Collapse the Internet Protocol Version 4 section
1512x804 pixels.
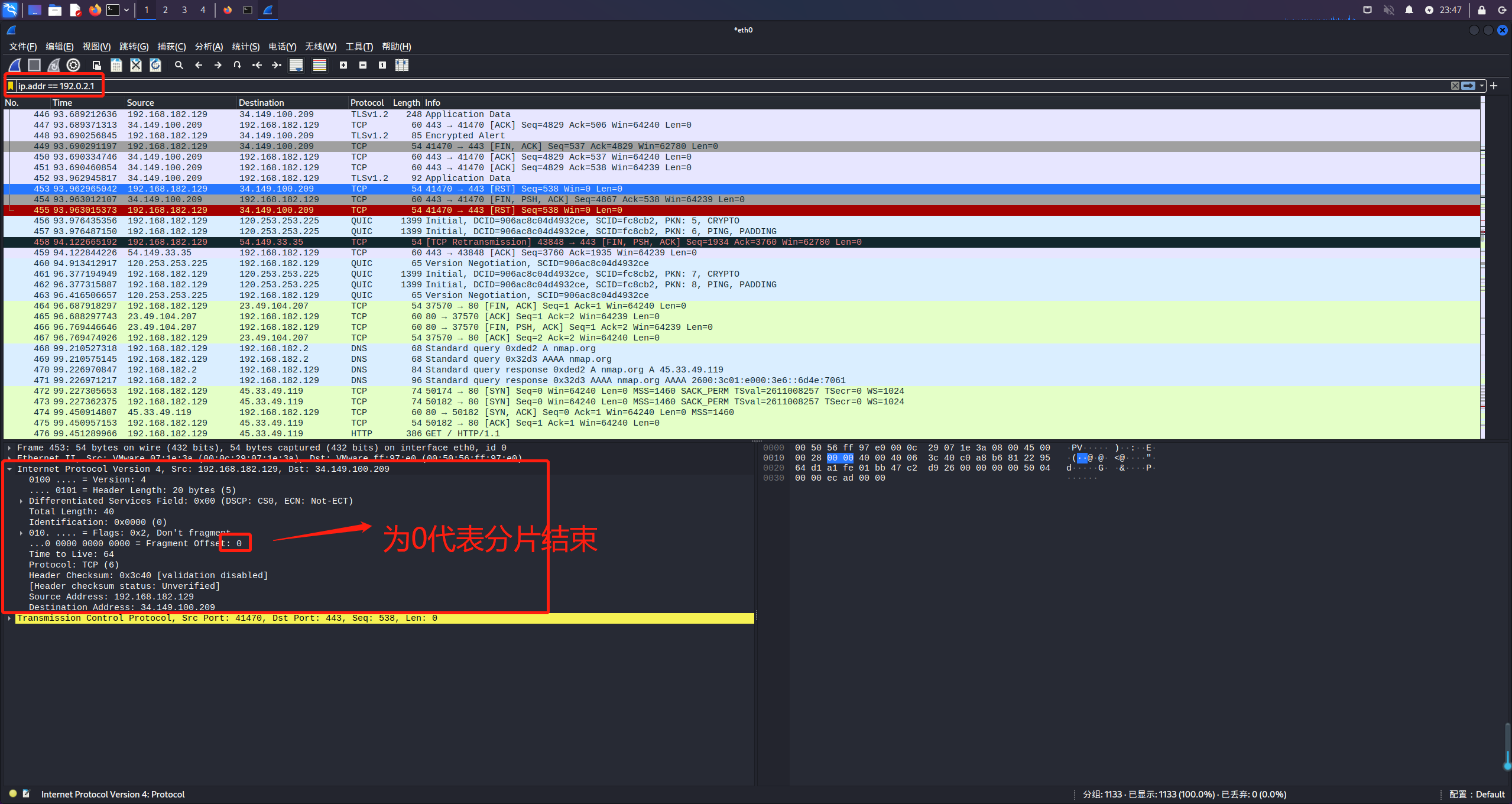click(x=9, y=469)
